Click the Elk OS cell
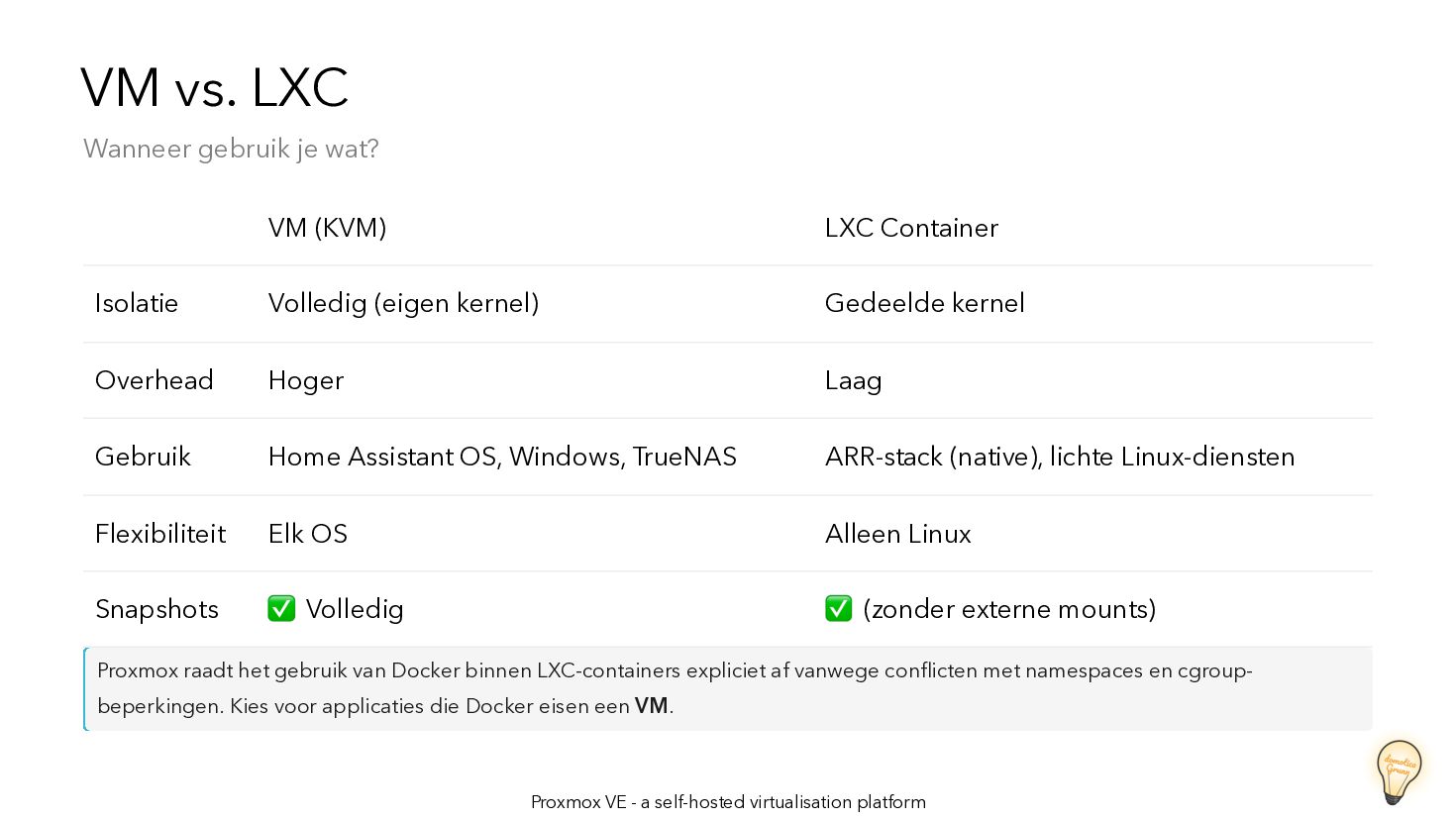Viewport: 1456px width, 820px height. (x=308, y=534)
